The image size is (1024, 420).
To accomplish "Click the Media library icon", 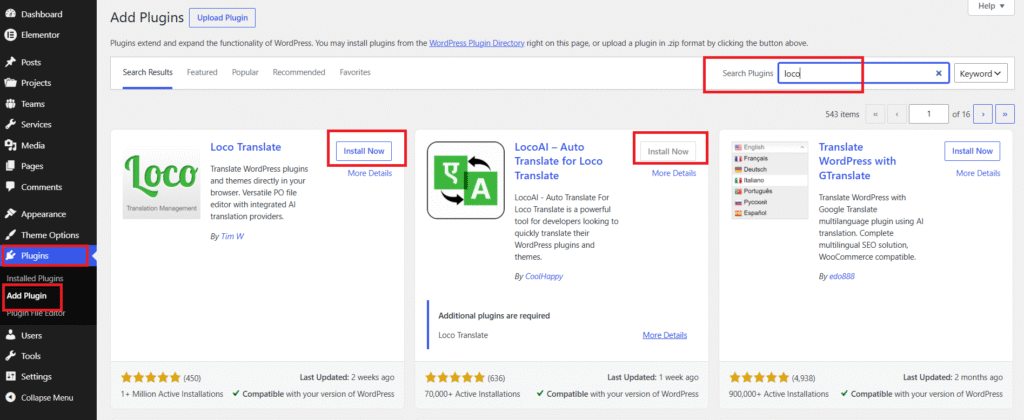I will pos(10,145).
